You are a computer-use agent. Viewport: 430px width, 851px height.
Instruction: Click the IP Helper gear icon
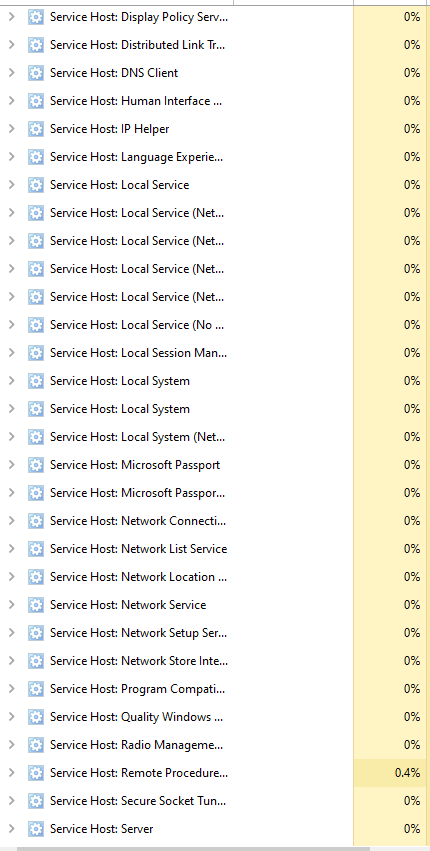(35, 129)
